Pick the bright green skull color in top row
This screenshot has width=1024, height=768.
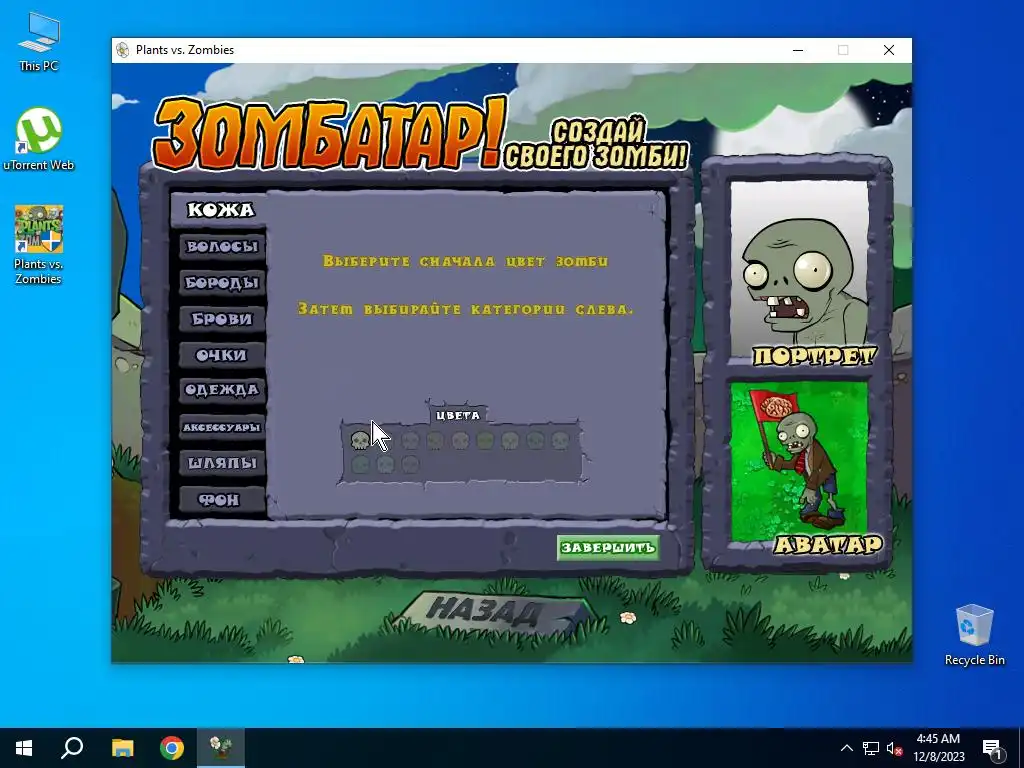click(x=485, y=441)
